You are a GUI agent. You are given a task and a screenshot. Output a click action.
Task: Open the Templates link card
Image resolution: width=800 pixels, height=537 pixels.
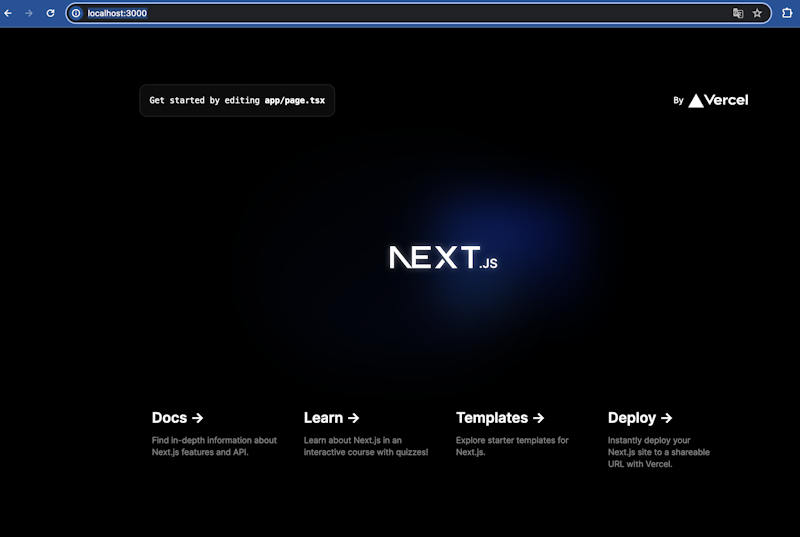[513, 433]
